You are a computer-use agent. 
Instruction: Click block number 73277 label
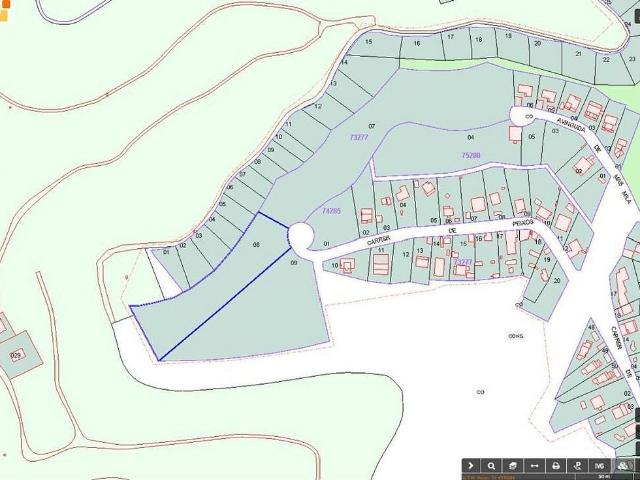tap(359, 137)
